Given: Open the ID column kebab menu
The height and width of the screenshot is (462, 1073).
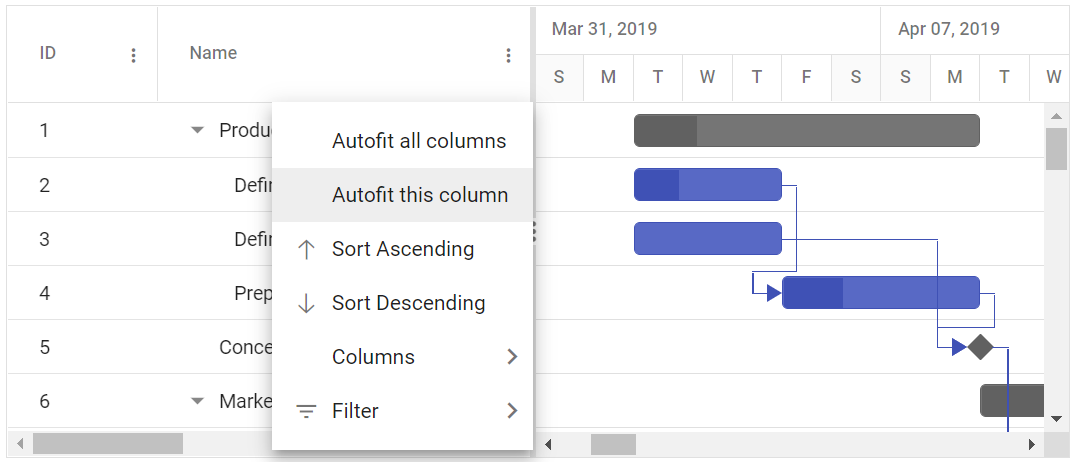Looking at the screenshot, I should pyautogui.click(x=134, y=56).
